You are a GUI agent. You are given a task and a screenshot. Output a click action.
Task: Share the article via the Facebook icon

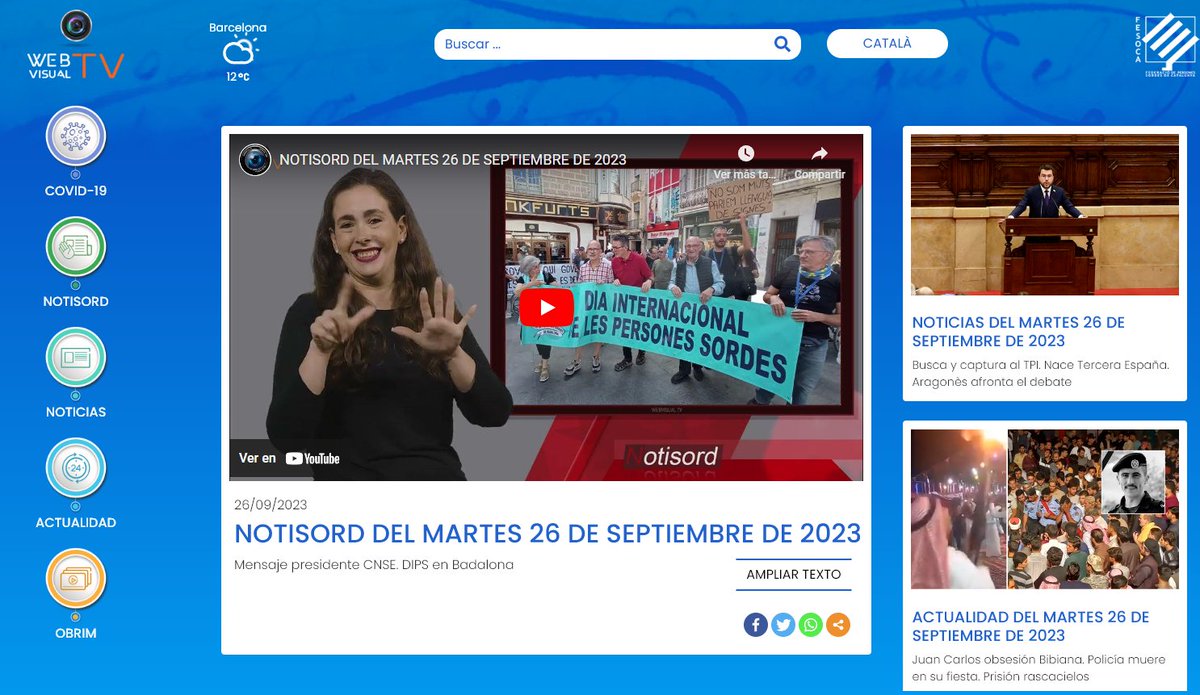click(756, 624)
